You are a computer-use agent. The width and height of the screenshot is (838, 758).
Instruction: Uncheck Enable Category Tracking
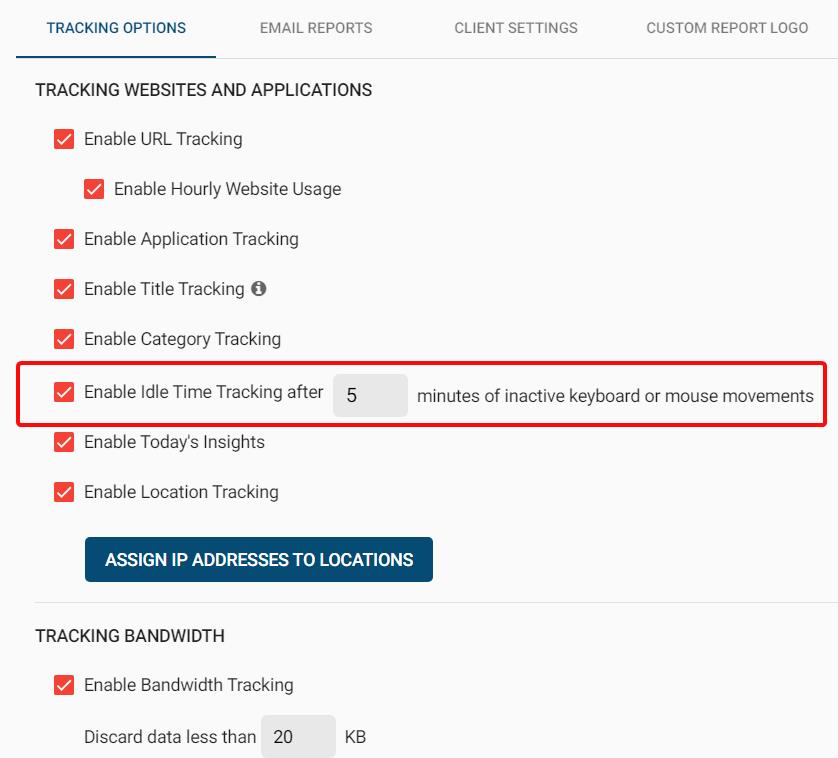click(x=64, y=339)
